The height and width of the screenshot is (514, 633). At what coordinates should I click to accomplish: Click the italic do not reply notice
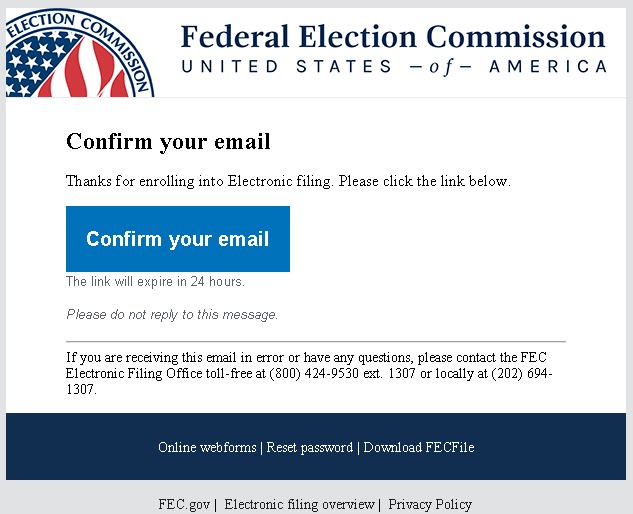(172, 315)
